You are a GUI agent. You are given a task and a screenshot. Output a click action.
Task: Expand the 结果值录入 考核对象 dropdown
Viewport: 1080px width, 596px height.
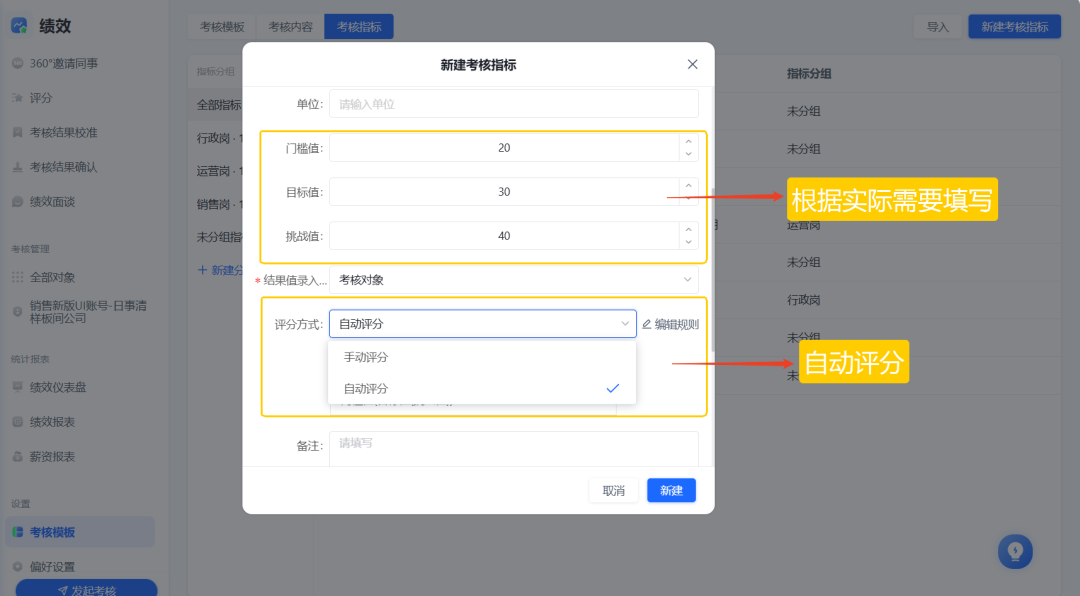(513, 280)
